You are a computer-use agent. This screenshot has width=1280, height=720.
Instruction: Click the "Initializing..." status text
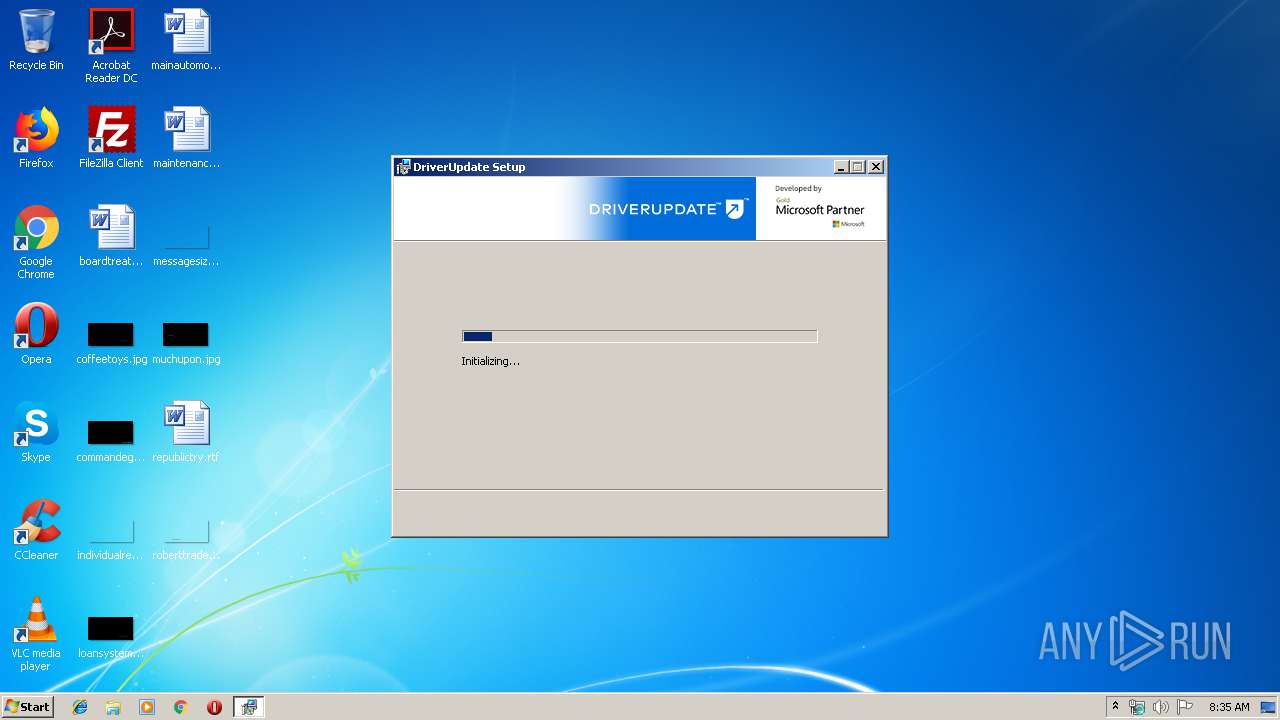click(x=490, y=361)
